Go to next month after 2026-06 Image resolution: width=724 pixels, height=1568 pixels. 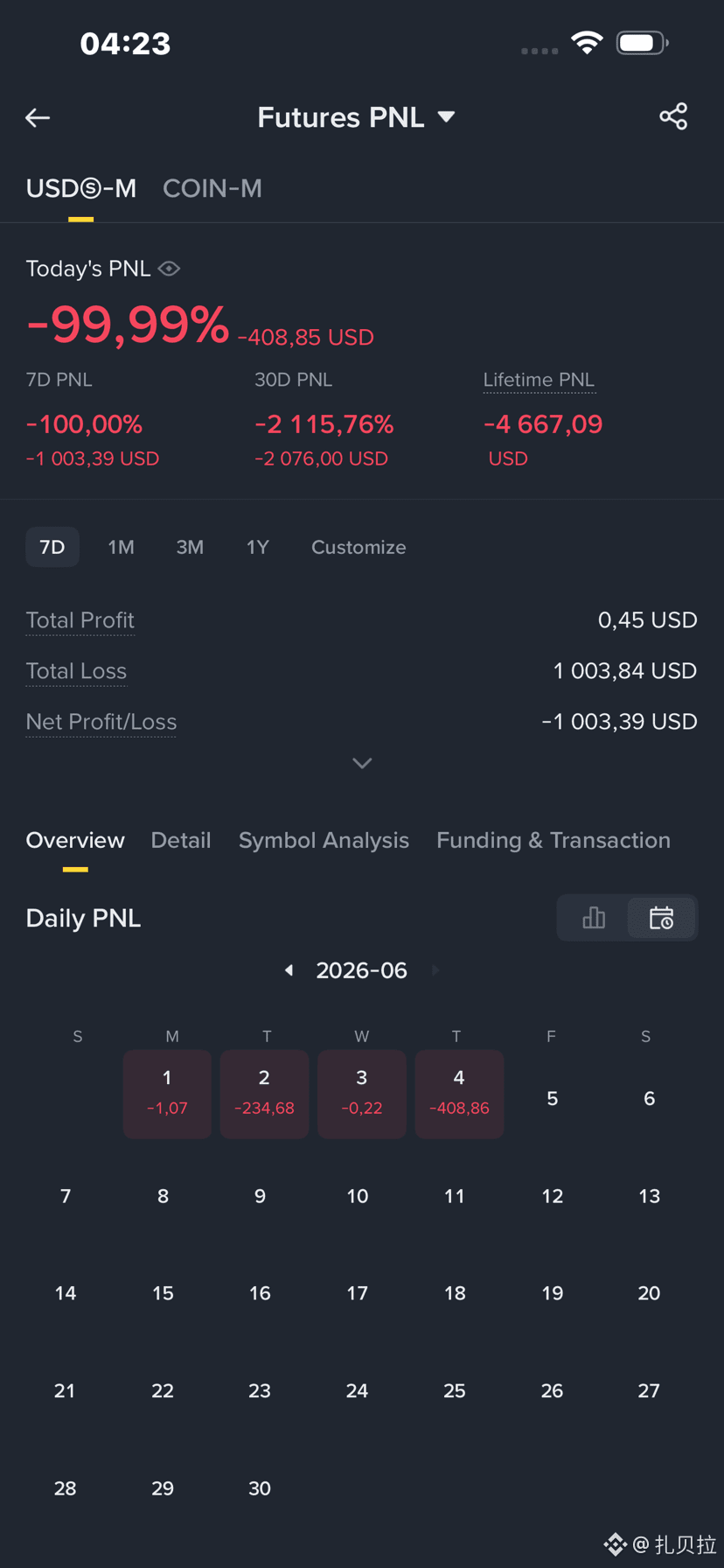435,970
